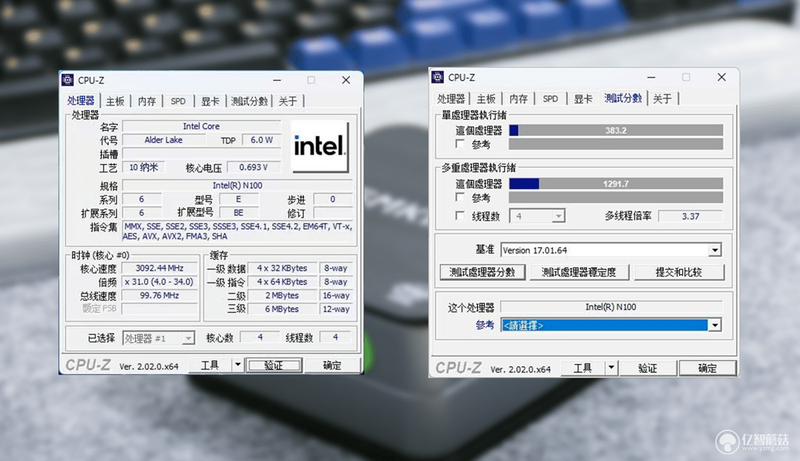Click 验证 button in right CPU-Z window
The height and width of the screenshot is (461, 800).
tap(647, 368)
